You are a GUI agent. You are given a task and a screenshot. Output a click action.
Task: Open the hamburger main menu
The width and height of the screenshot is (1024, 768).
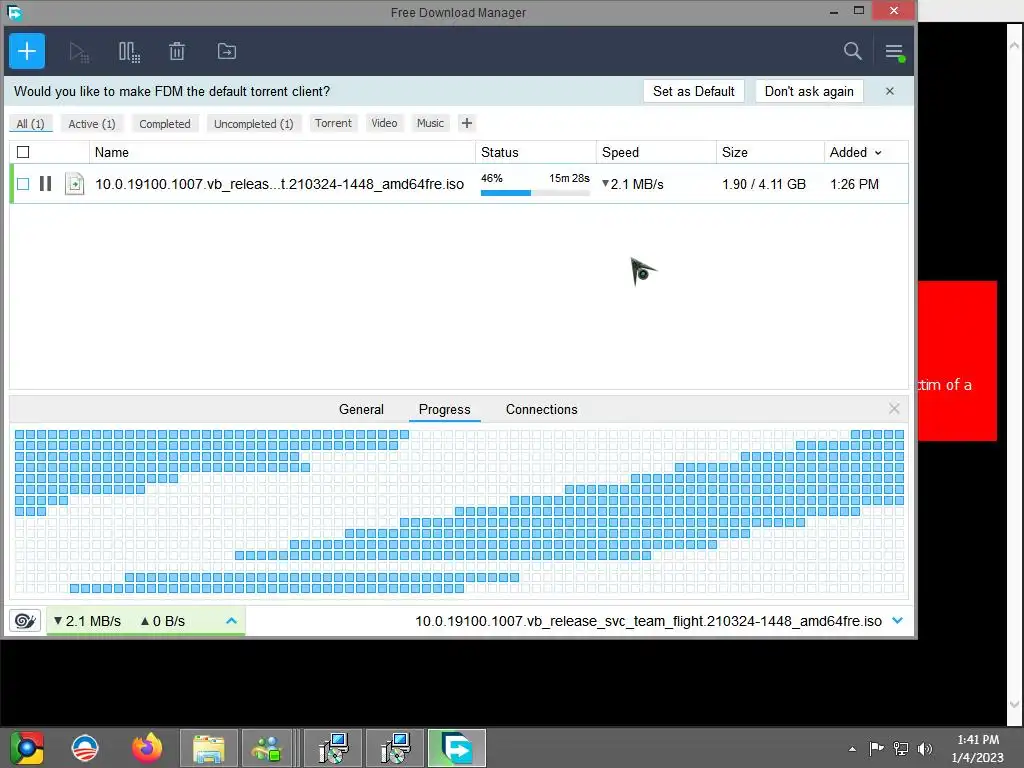click(894, 52)
